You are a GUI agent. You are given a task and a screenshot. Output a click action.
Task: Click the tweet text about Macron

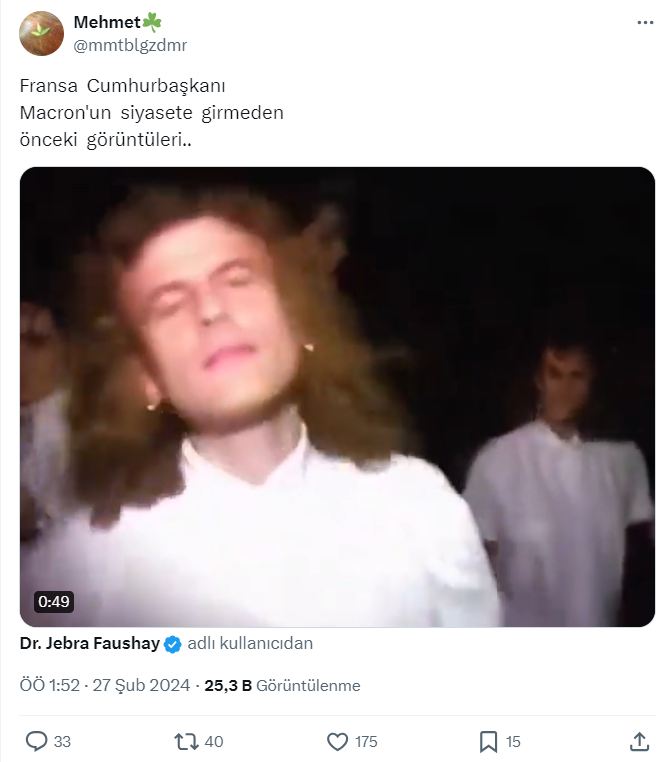pyautogui.click(x=152, y=113)
